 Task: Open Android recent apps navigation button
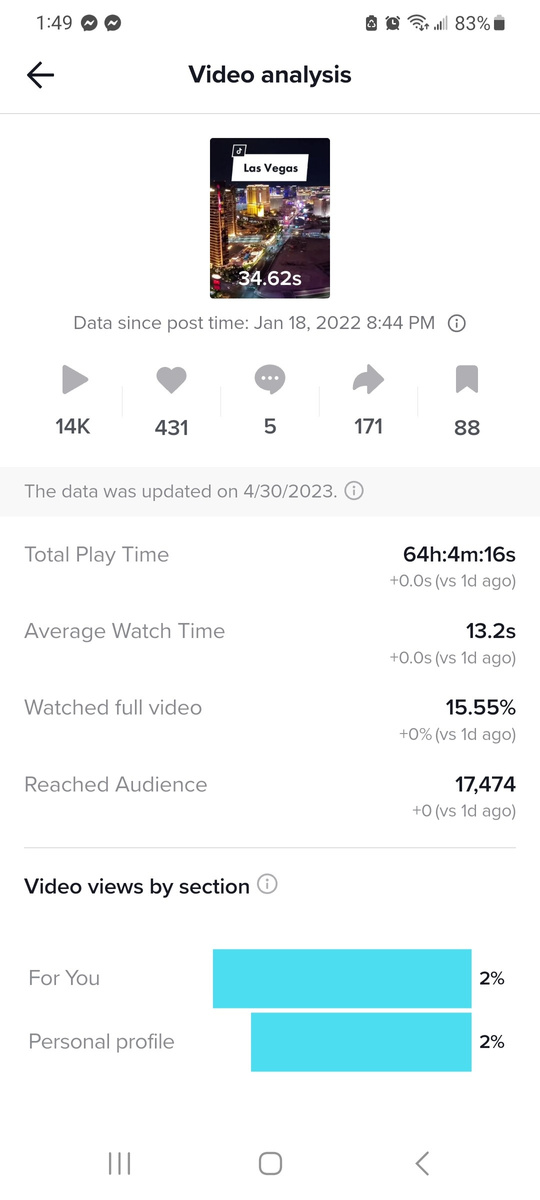point(119,1163)
